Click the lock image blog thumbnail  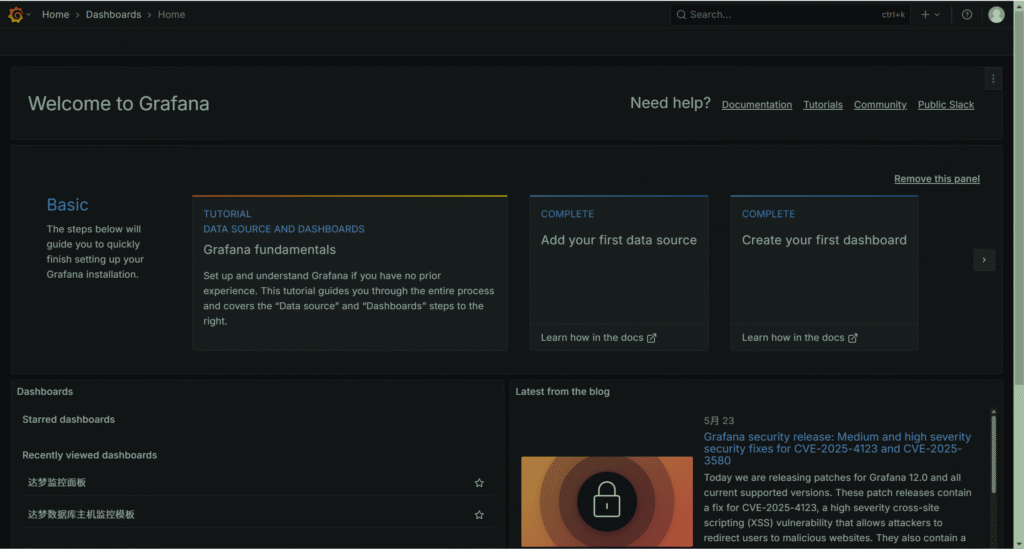(606, 501)
